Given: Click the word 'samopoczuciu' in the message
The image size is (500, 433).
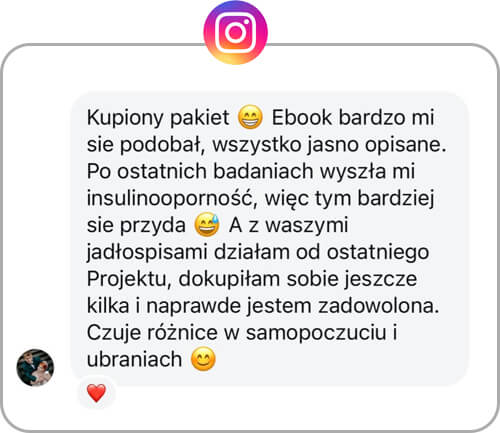Looking at the screenshot, I should [316, 333].
